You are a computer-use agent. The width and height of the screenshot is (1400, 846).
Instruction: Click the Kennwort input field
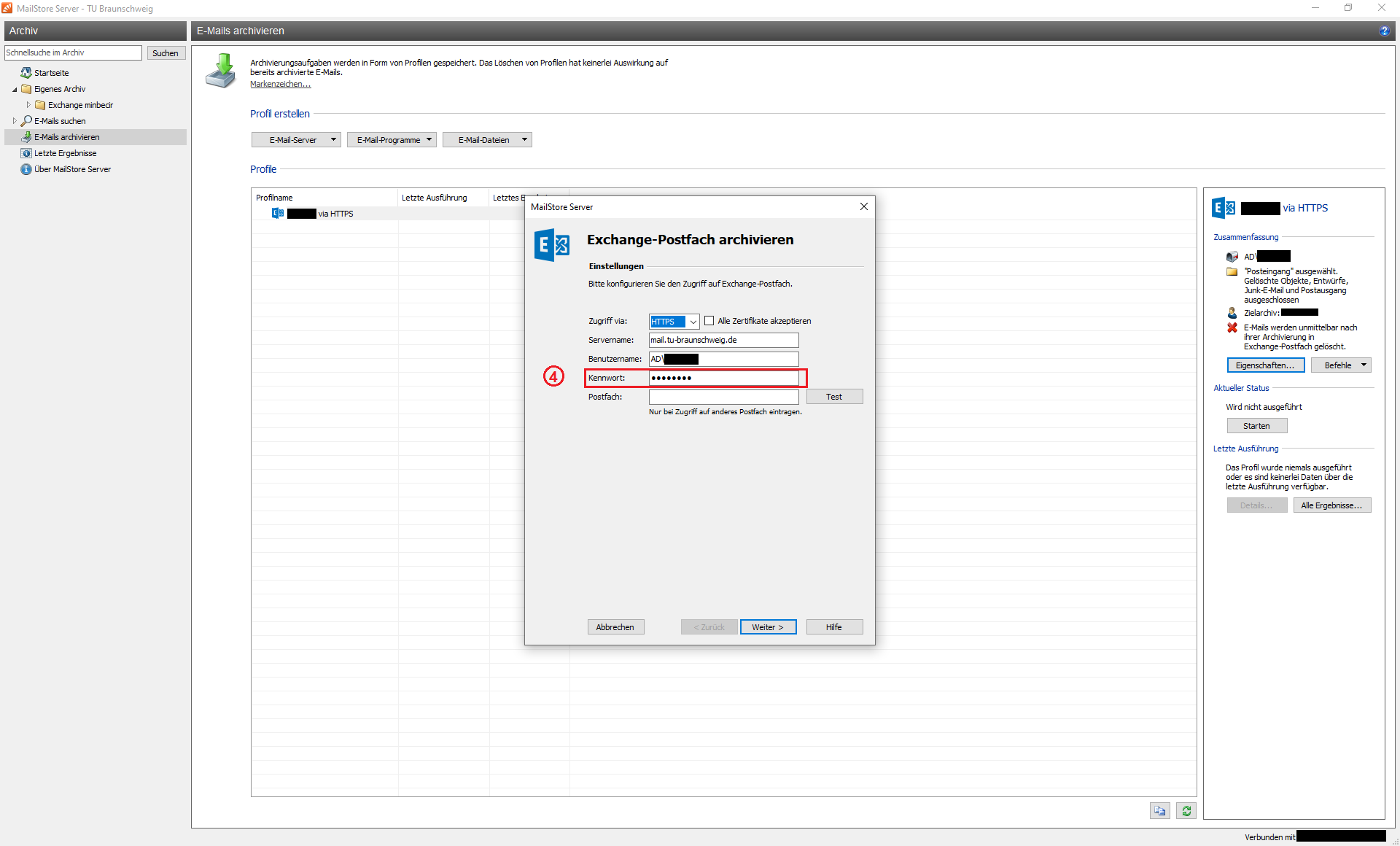[x=723, y=377]
